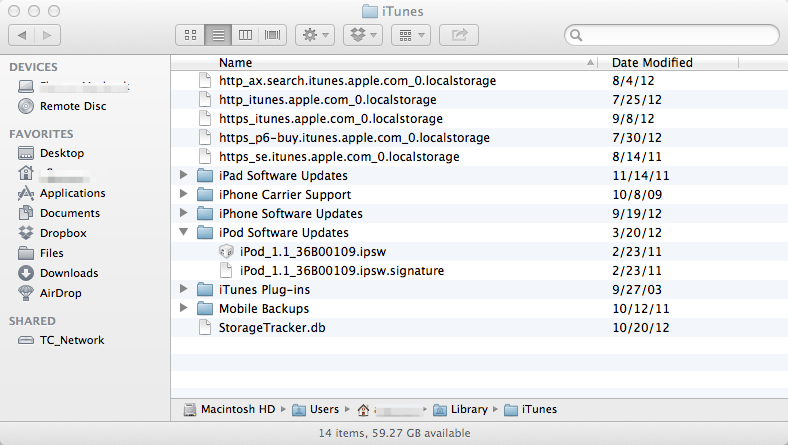This screenshot has width=788, height=445.
Task: Open the Dropbox toolbar menu
Action: [363, 35]
